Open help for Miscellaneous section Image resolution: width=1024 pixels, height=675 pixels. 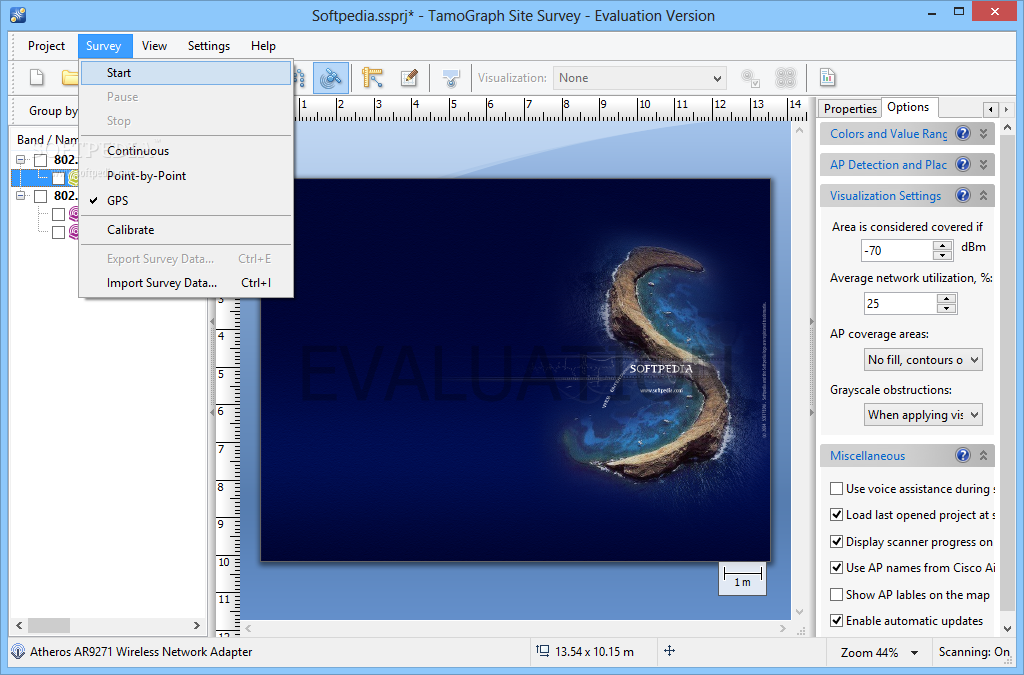(x=963, y=455)
